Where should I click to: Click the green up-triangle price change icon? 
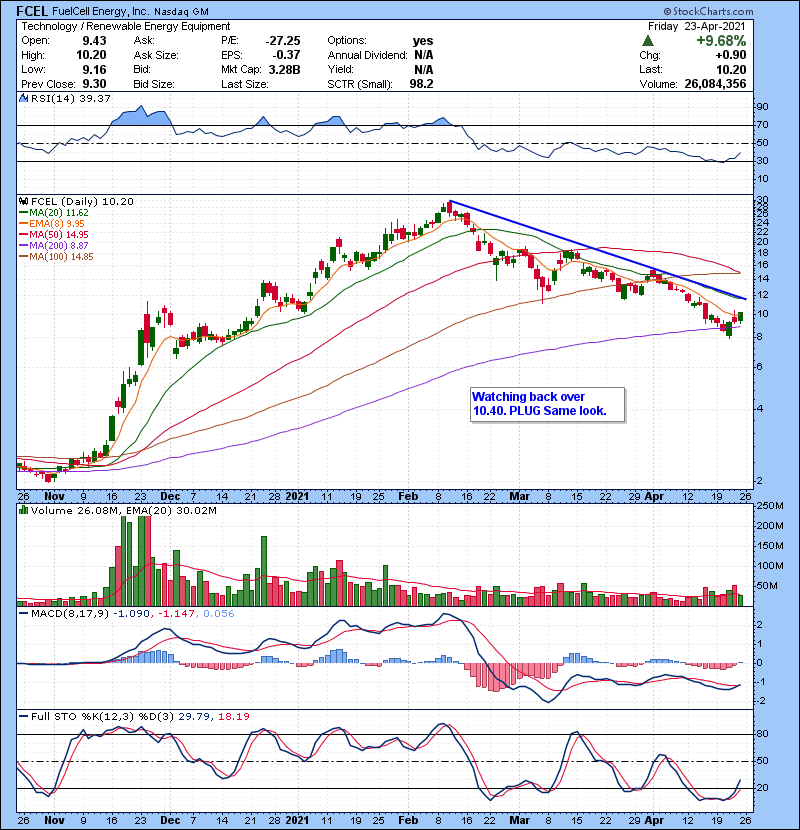[648, 41]
